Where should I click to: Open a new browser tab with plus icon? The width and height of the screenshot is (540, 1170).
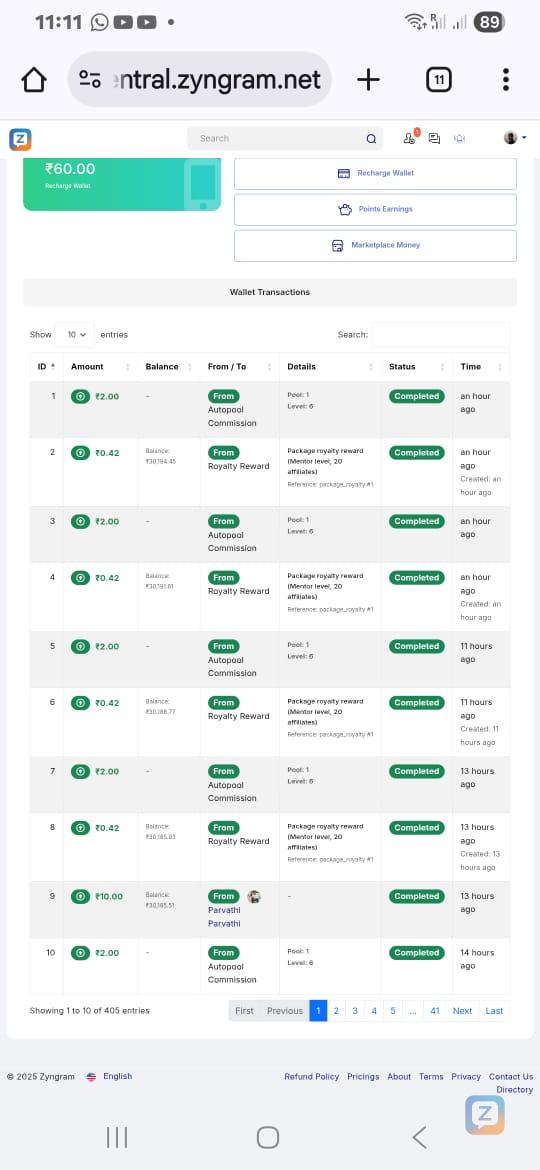[368, 80]
